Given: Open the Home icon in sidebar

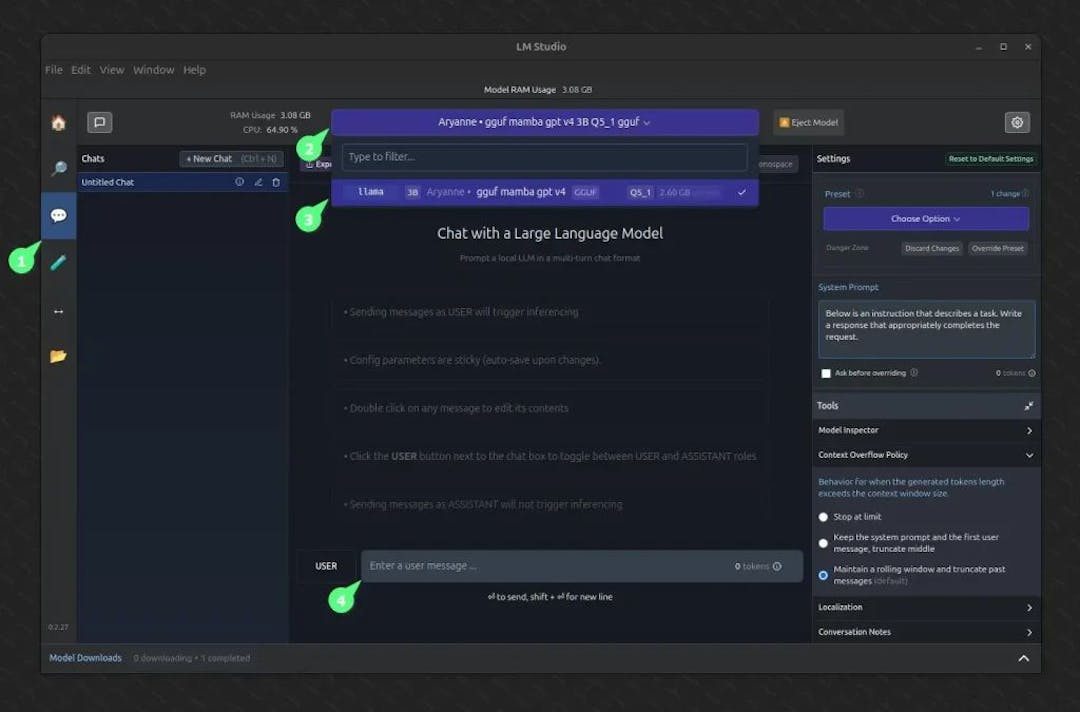Looking at the screenshot, I should pos(58,123).
